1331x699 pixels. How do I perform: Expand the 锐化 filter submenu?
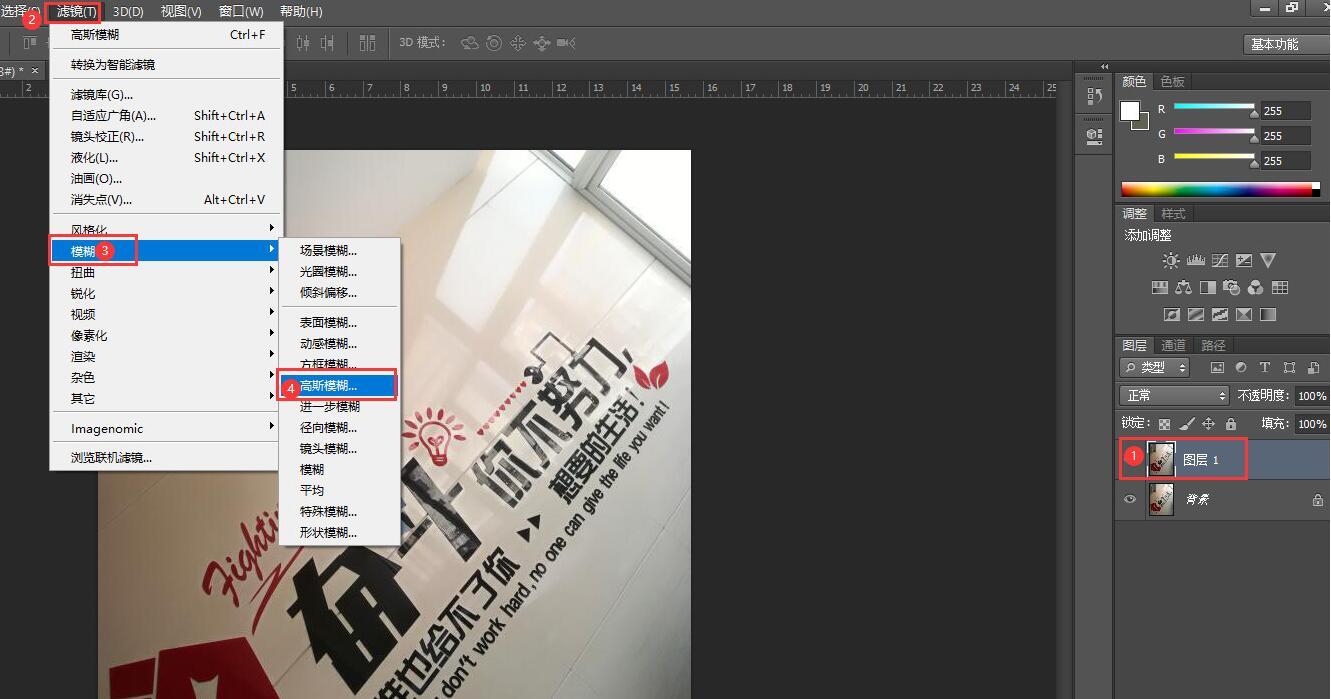pyautogui.click(x=100, y=292)
